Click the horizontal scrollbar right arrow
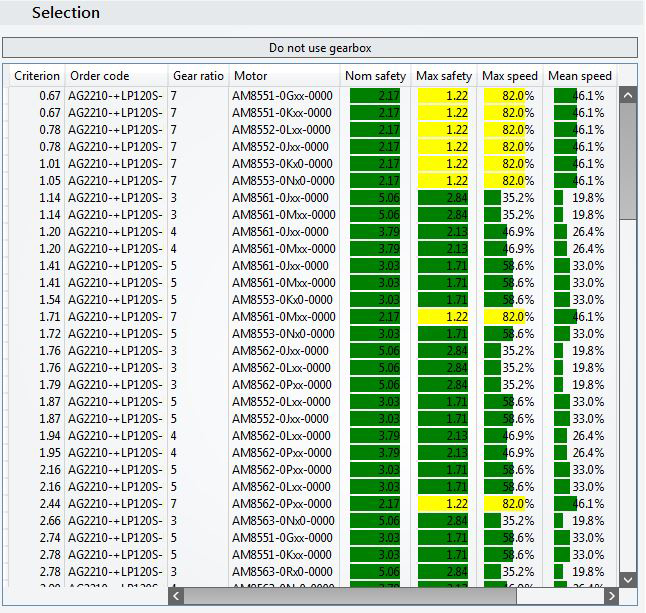 point(611,596)
